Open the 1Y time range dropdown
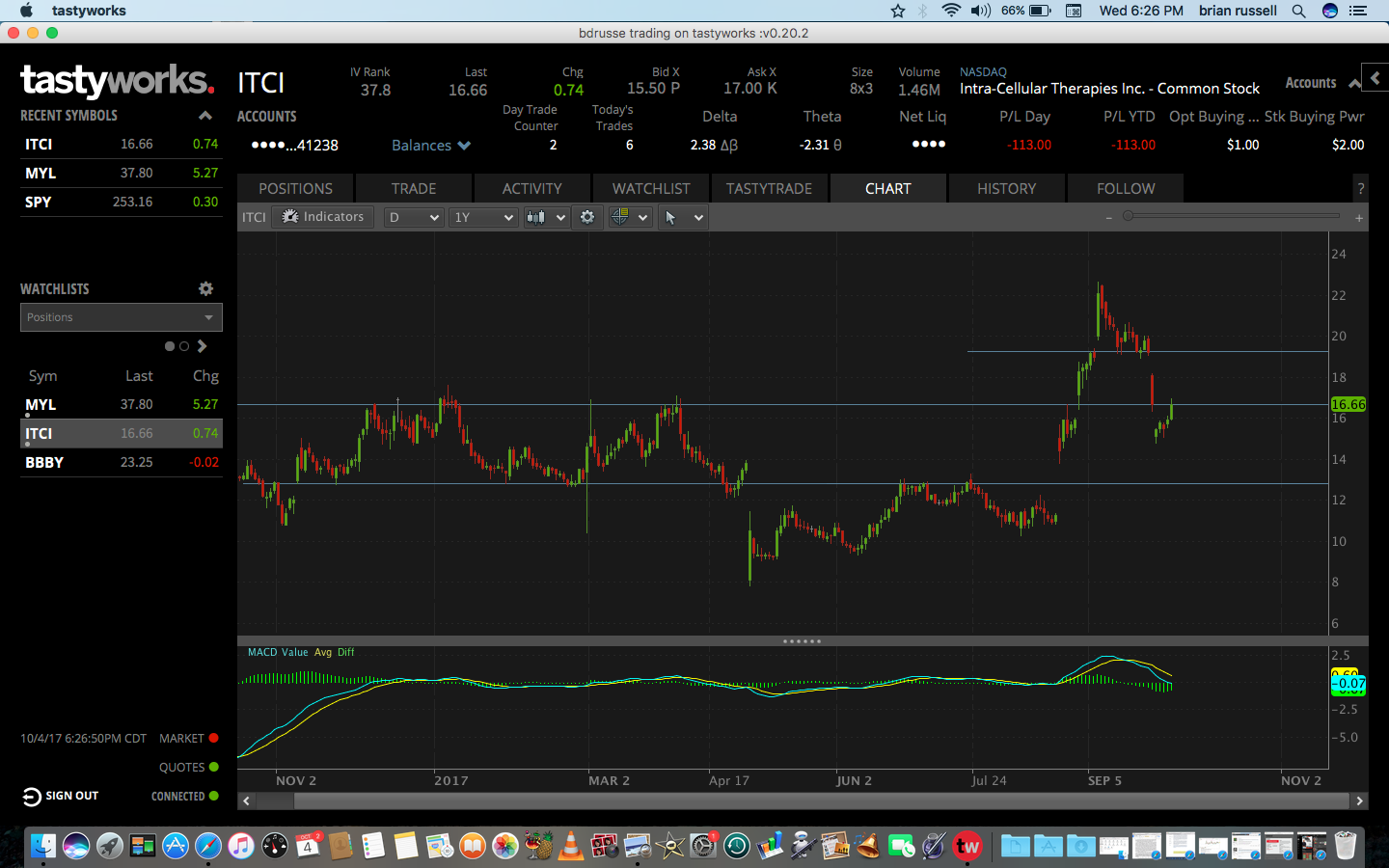The height and width of the screenshot is (868, 1389). point(484,218)
